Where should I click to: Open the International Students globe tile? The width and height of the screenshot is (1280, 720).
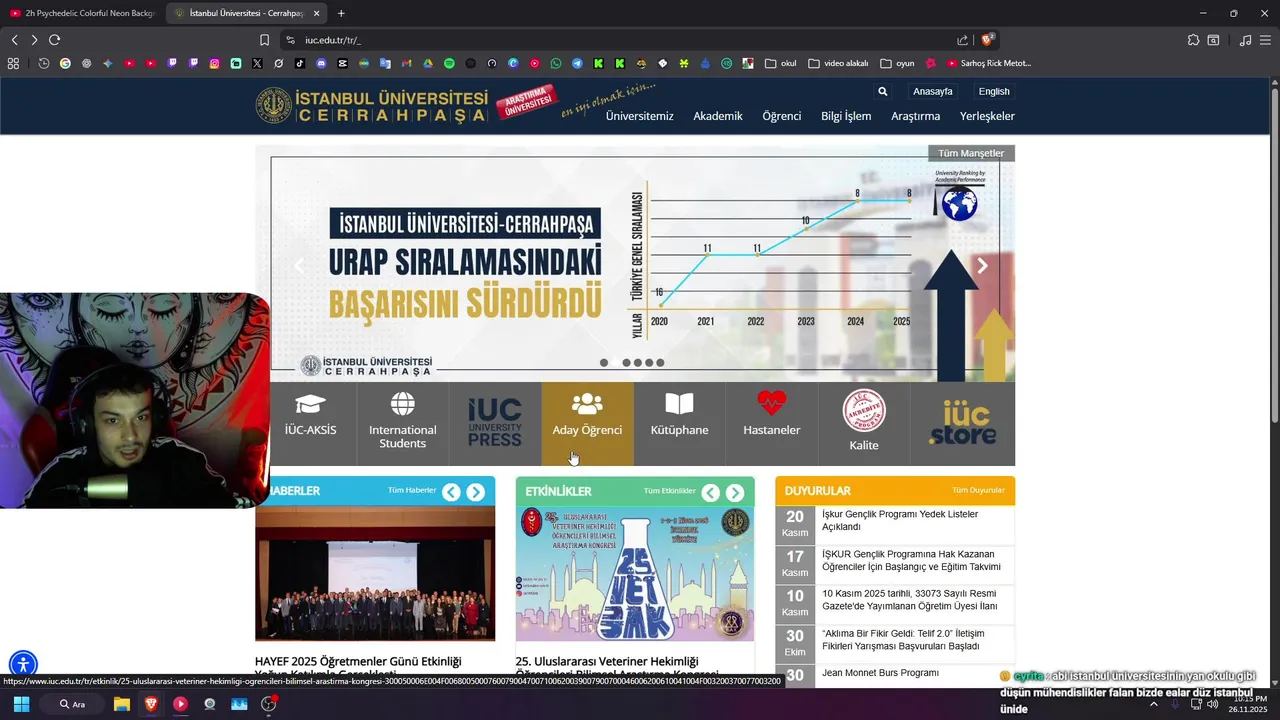pyautogui.click(x=403, y=424)
